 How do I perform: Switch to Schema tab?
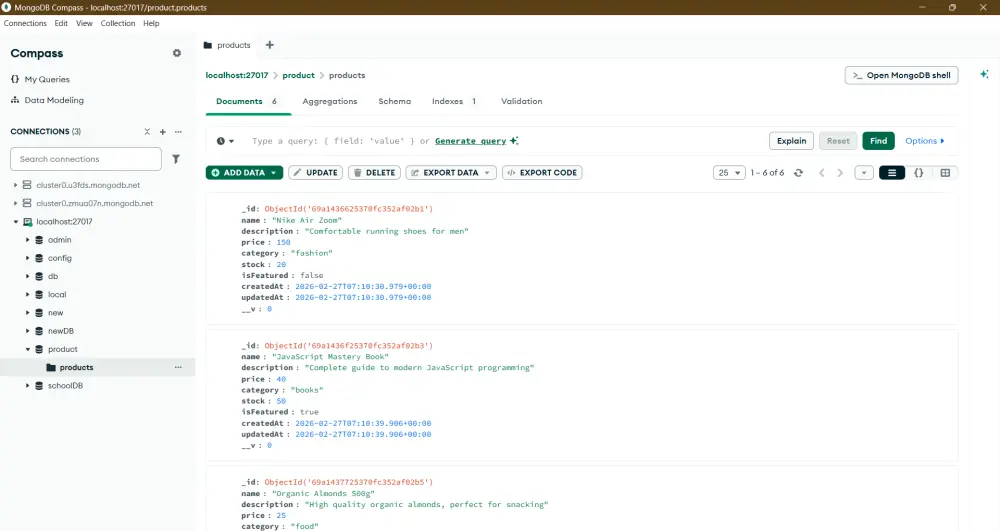(395, 101)
